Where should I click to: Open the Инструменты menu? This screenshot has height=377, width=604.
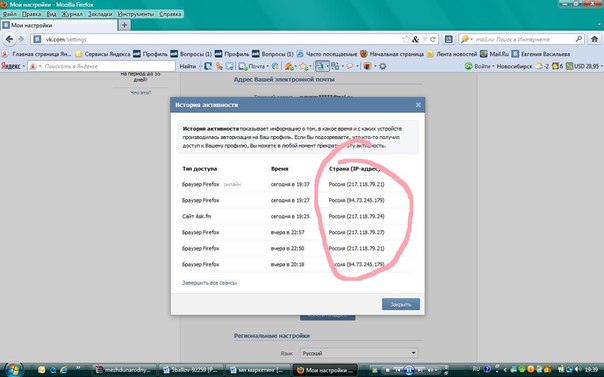[x=136, y=14]
